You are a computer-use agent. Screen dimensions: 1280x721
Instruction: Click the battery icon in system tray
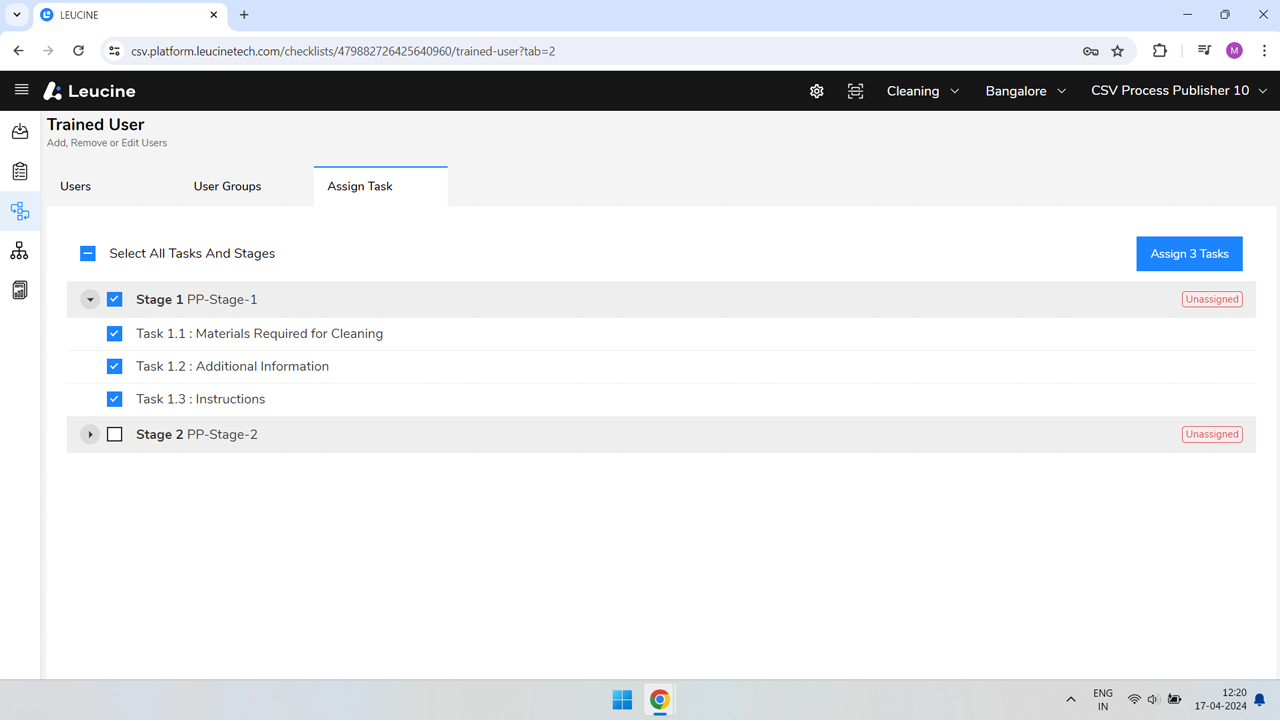(1175, 700)
